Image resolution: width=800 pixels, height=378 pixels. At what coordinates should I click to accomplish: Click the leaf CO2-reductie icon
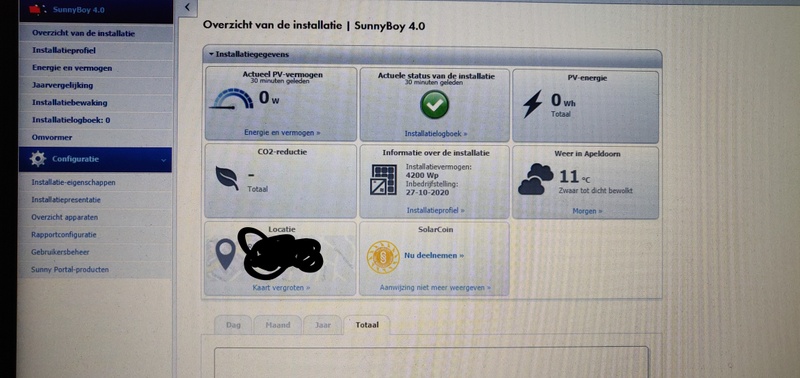tap(227, 178)
